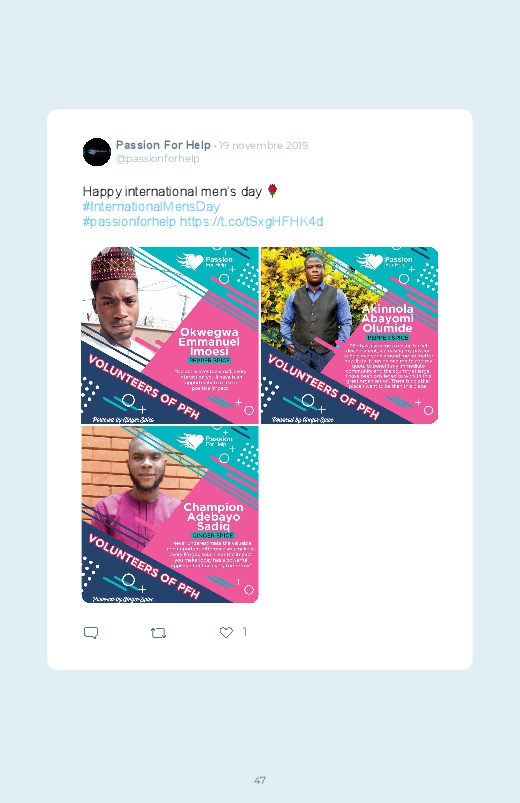Click the Passion For Help display name
This screenshot has width=520, height=803.
tap(163, 145)
